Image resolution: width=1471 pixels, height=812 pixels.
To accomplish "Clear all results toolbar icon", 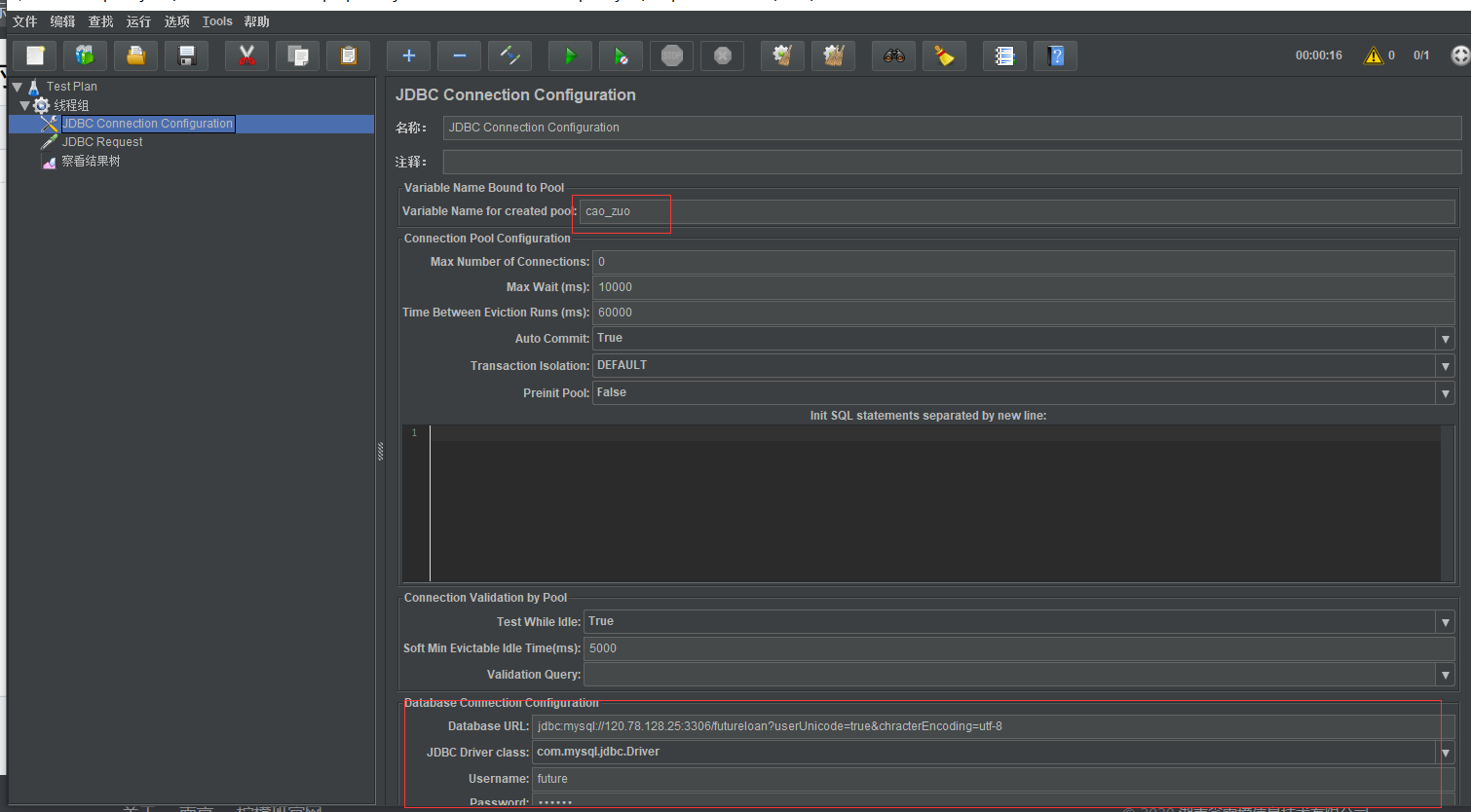I will [834, 55].
